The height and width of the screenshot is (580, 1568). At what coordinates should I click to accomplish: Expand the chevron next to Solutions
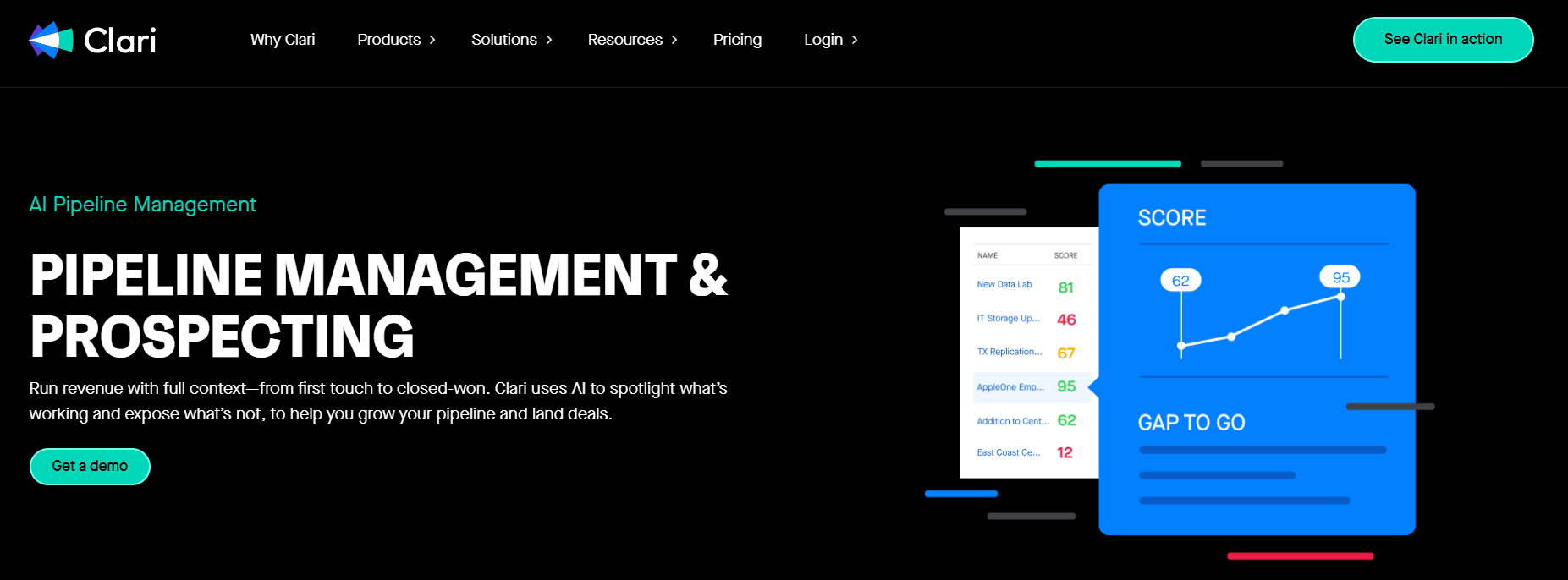point(549,40)
